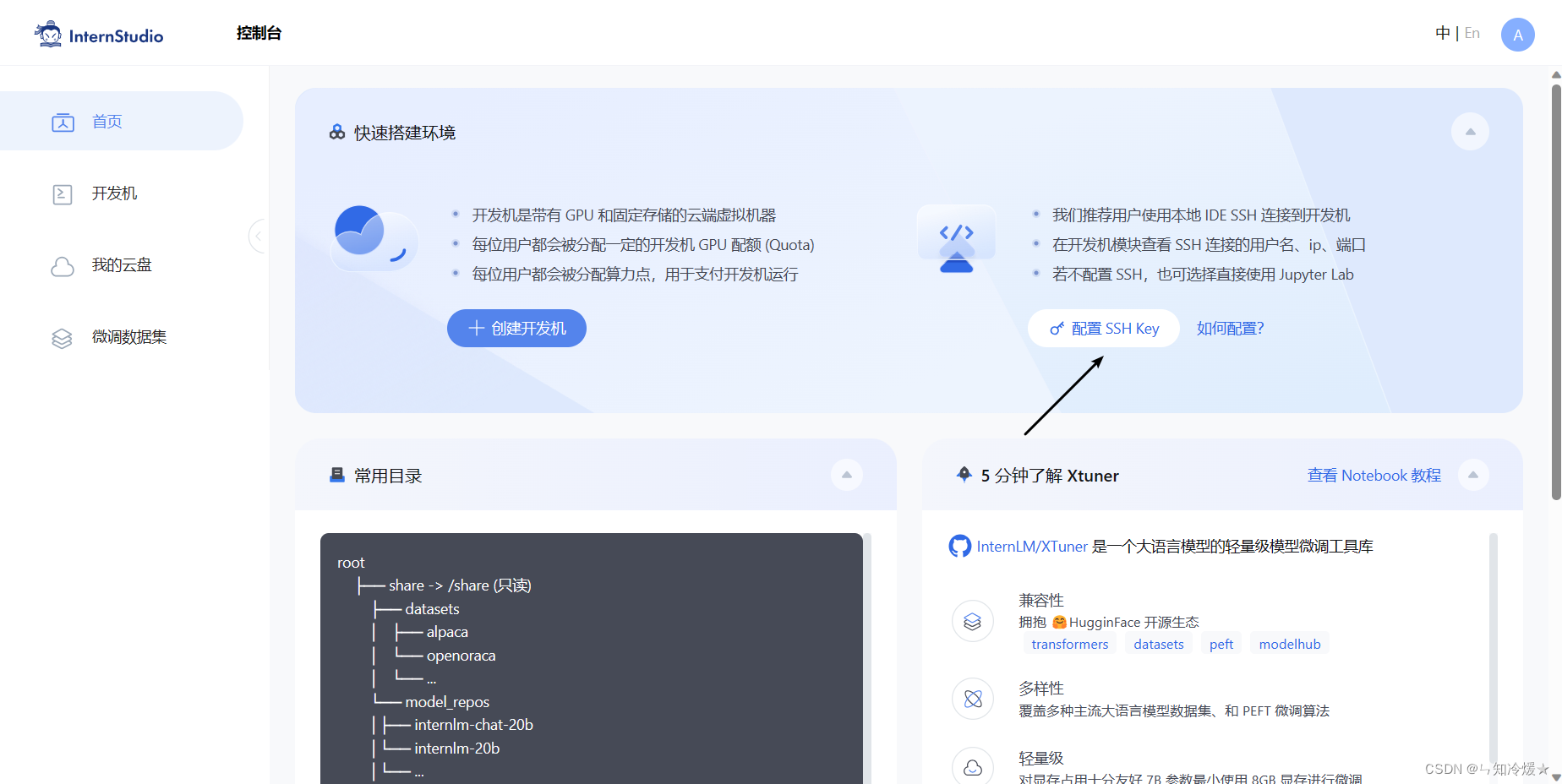Select the alpaca directory row

(447, 632)
